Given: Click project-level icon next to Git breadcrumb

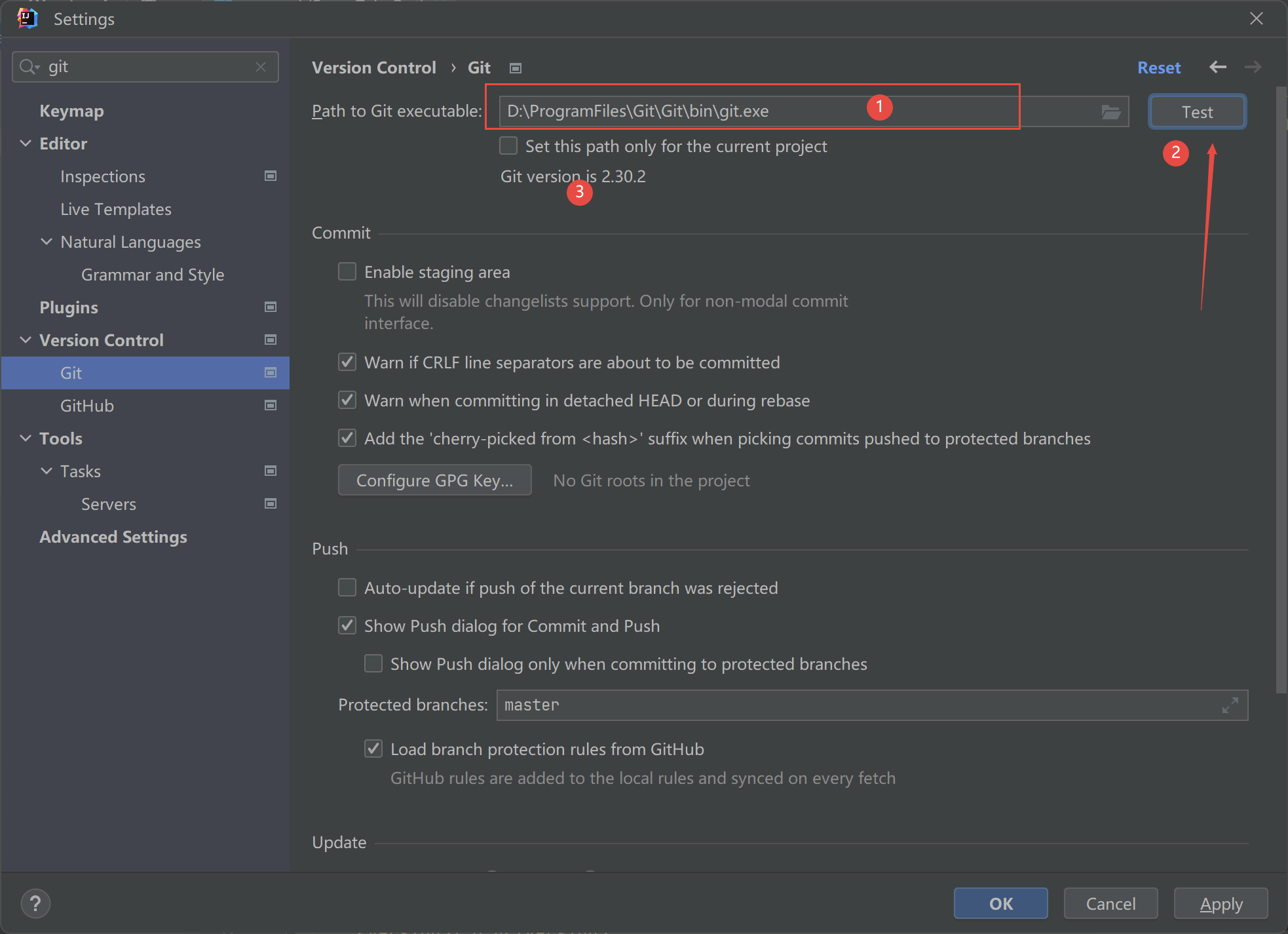Looking at the screenshot, I should pyautogui.click(x=516, y=68).
